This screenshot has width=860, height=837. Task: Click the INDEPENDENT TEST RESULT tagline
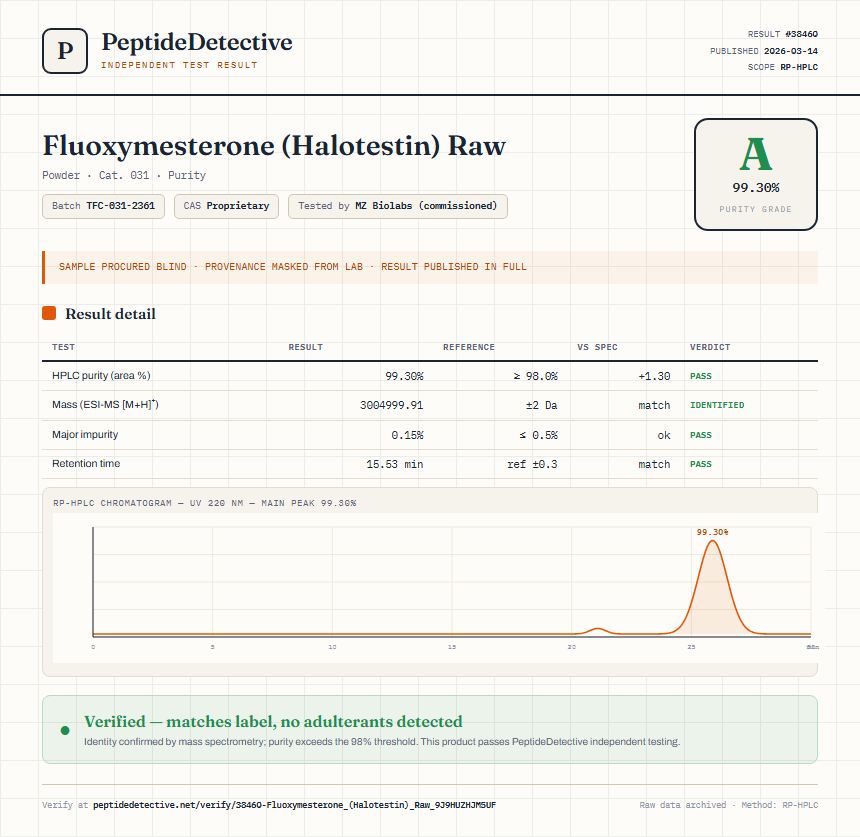179,65
